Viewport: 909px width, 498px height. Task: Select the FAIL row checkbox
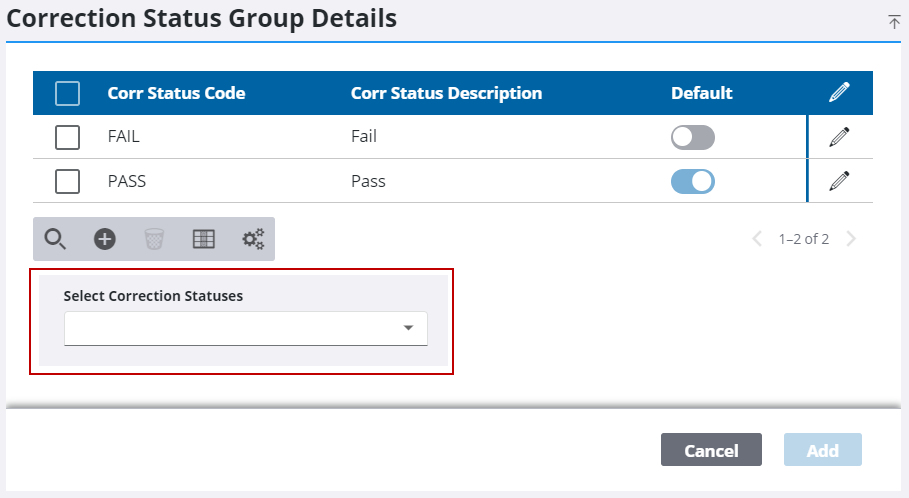(67, 137)
